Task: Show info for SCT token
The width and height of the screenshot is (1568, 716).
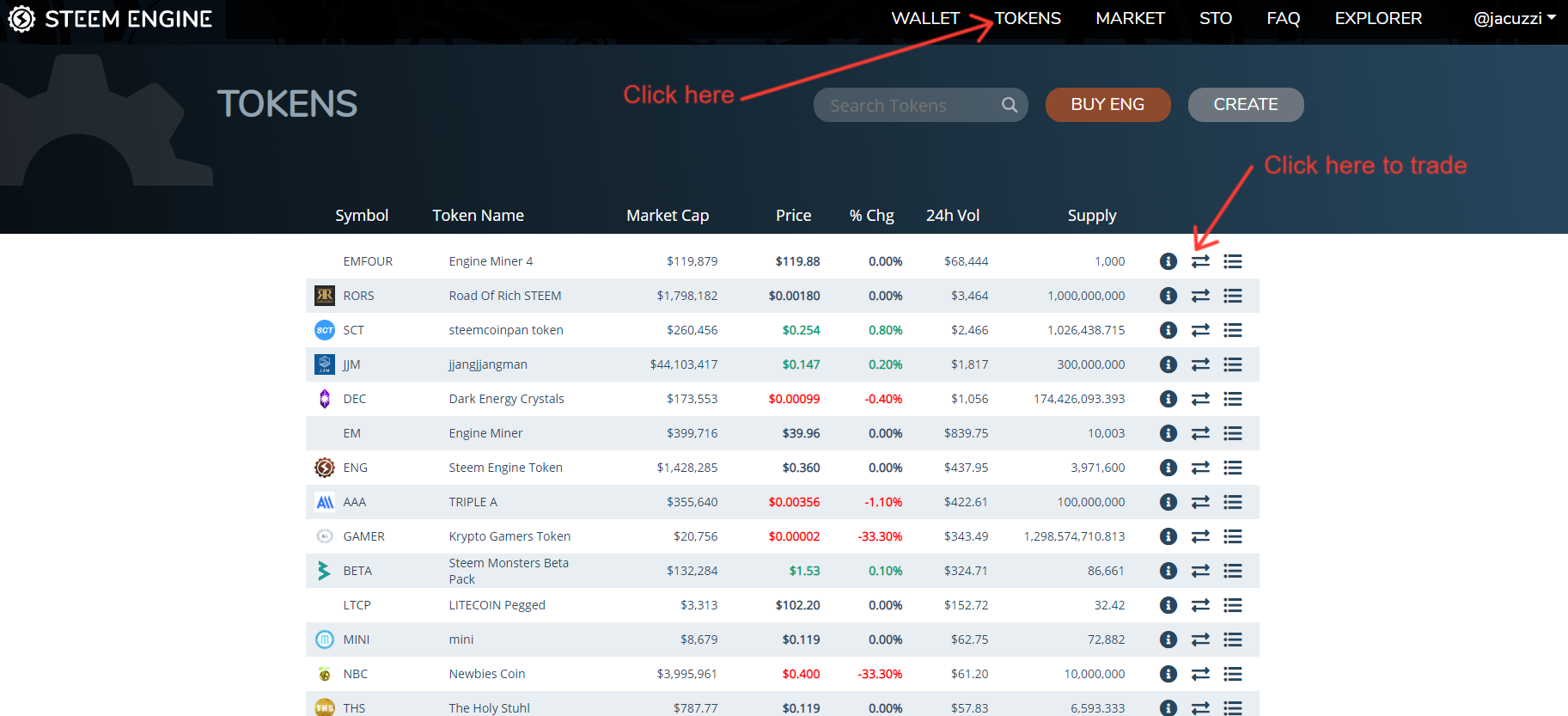Action: (x=1168, y=330)
